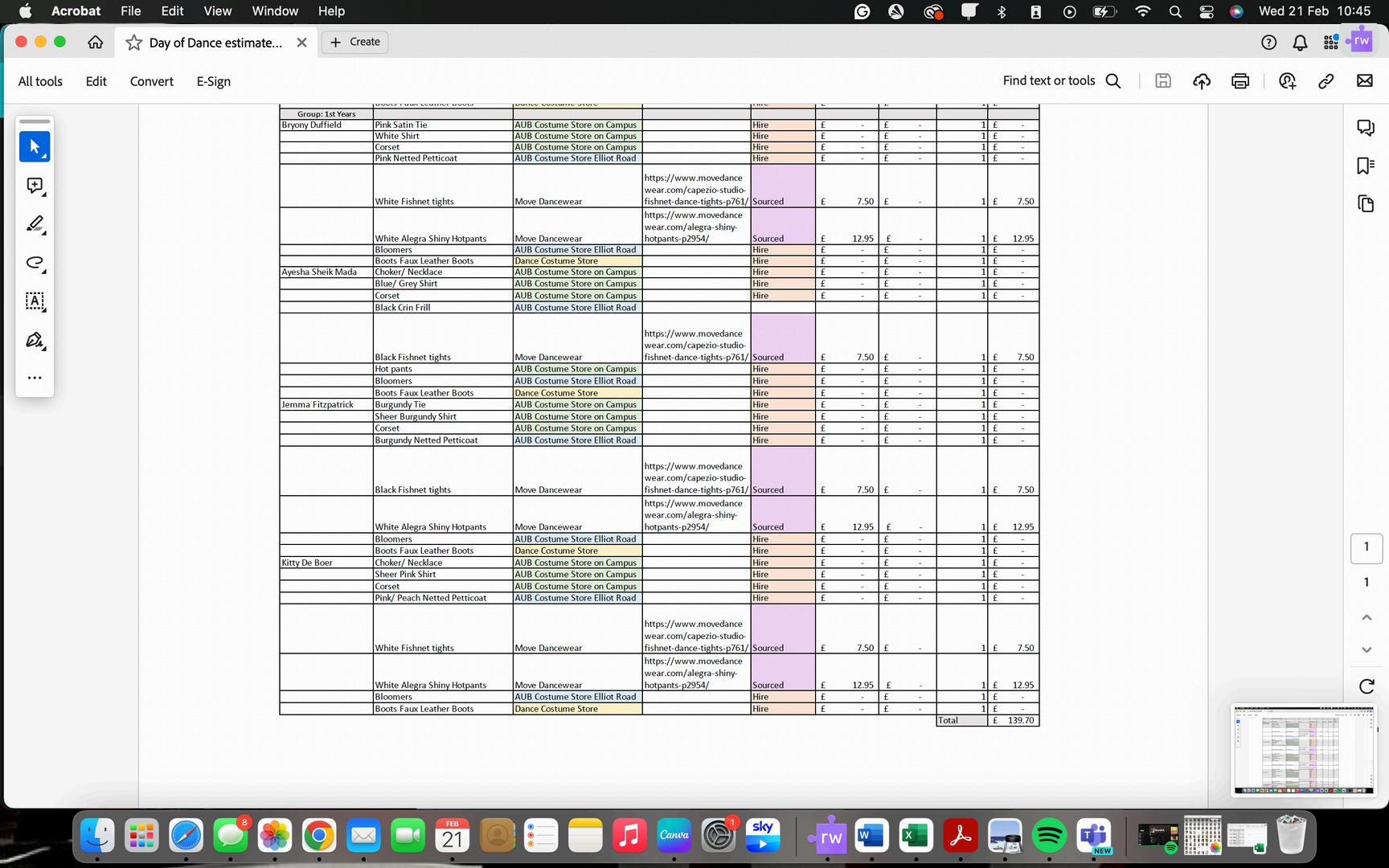Star the Day of Dance estimate tab
The image size is (1389, 868).
tap(134, 43)
